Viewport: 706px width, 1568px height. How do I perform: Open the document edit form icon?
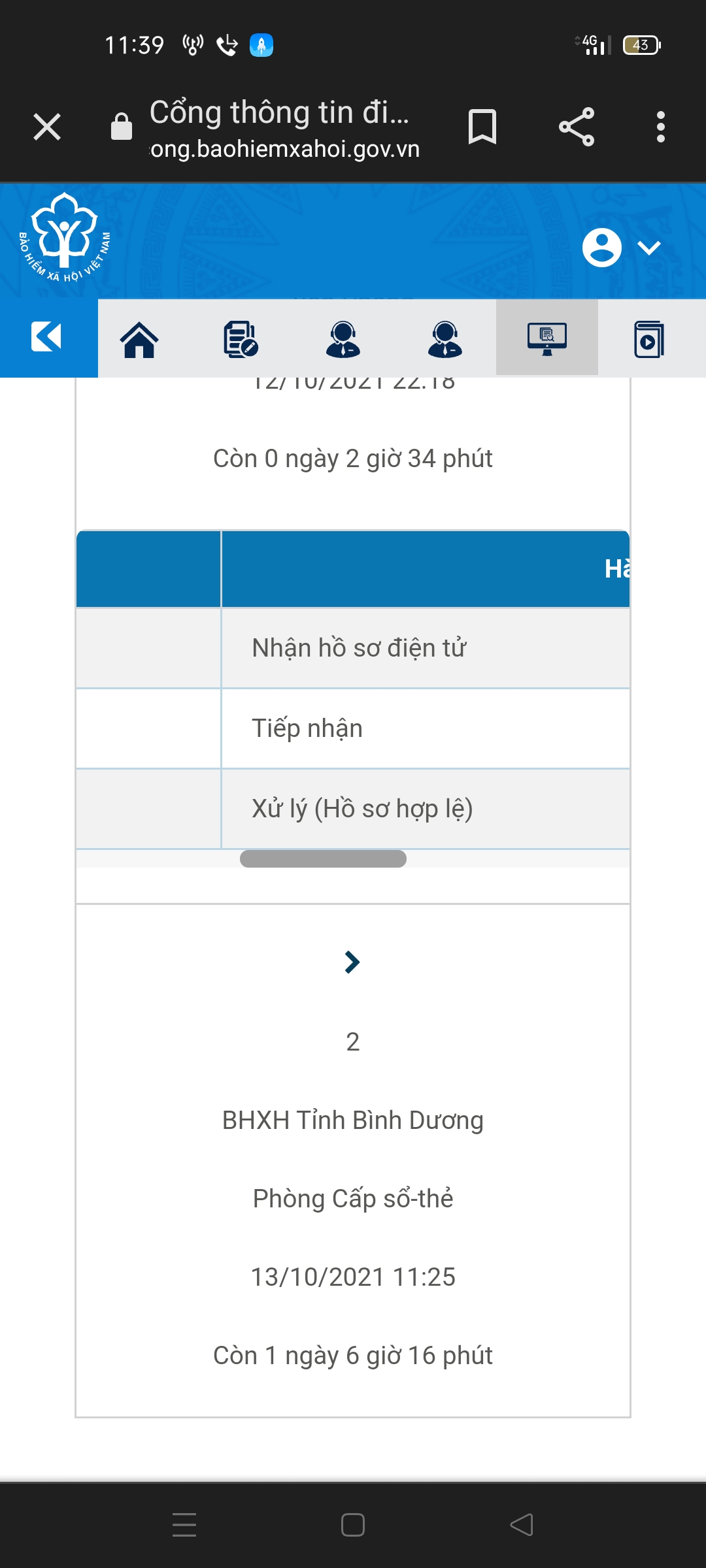(241, 339)
